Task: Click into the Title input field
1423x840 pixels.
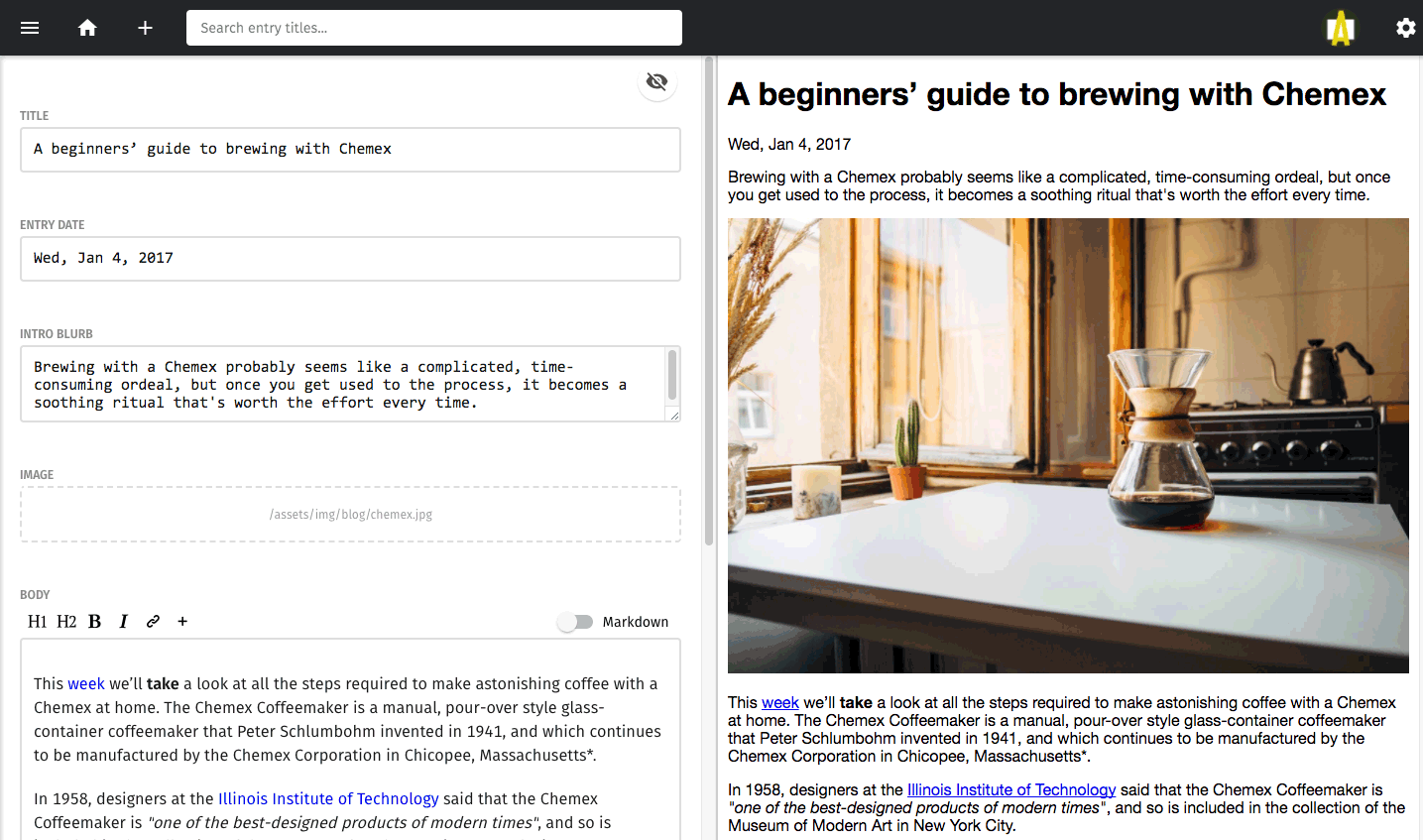Action: (x=350, y=149)
